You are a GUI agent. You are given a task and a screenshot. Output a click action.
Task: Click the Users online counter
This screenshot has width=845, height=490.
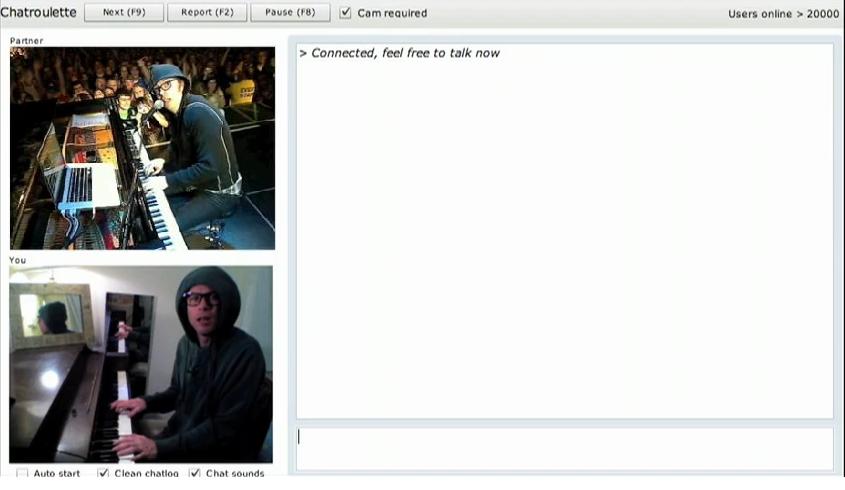784,14
